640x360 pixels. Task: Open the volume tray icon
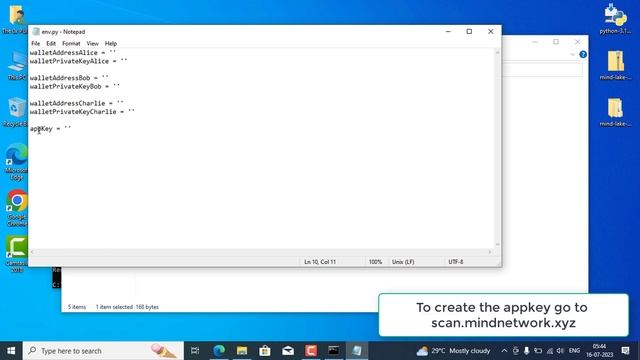(x=560, y=351)
